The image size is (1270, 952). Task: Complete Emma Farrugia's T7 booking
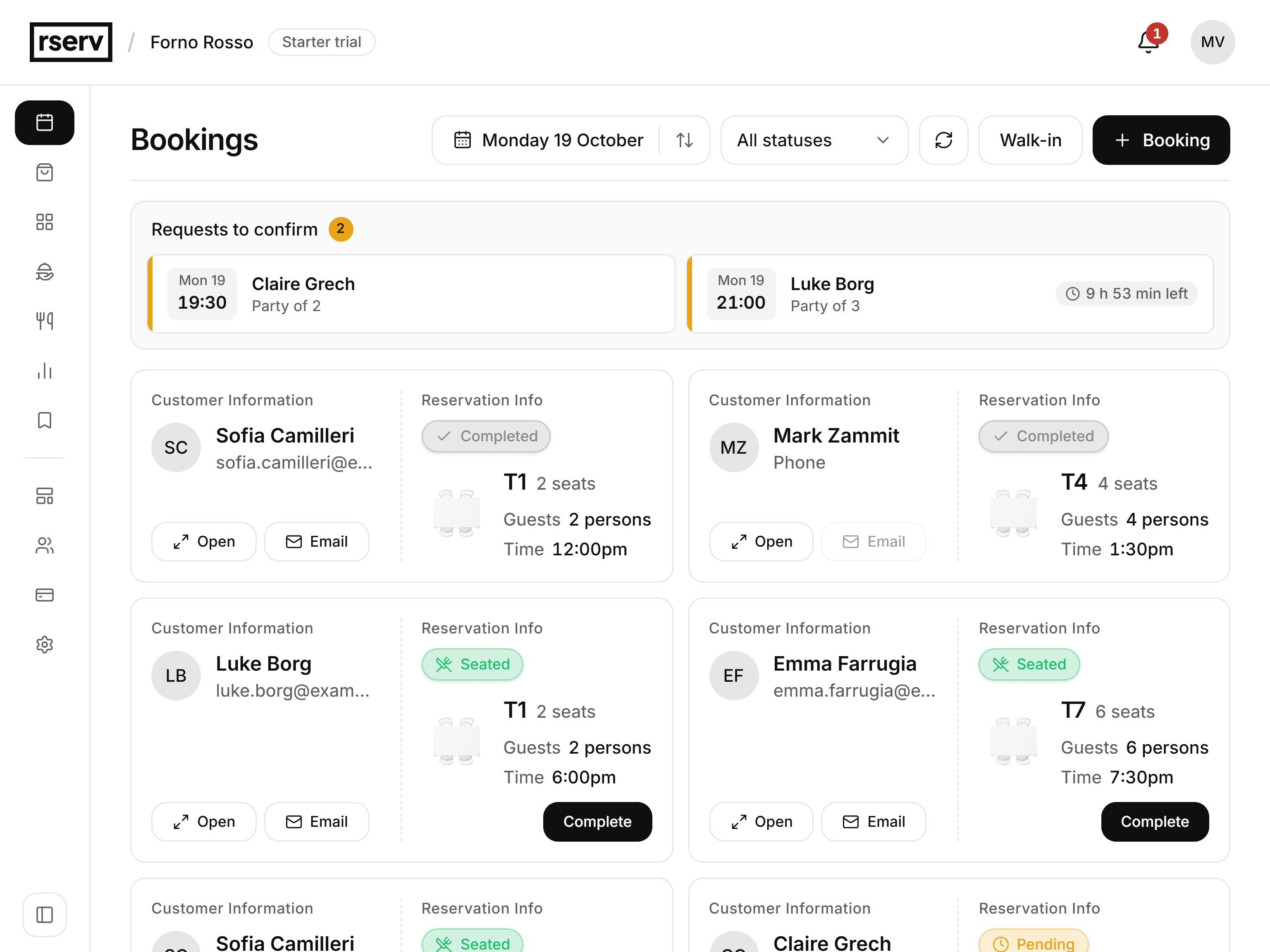tap(1155, 822)
